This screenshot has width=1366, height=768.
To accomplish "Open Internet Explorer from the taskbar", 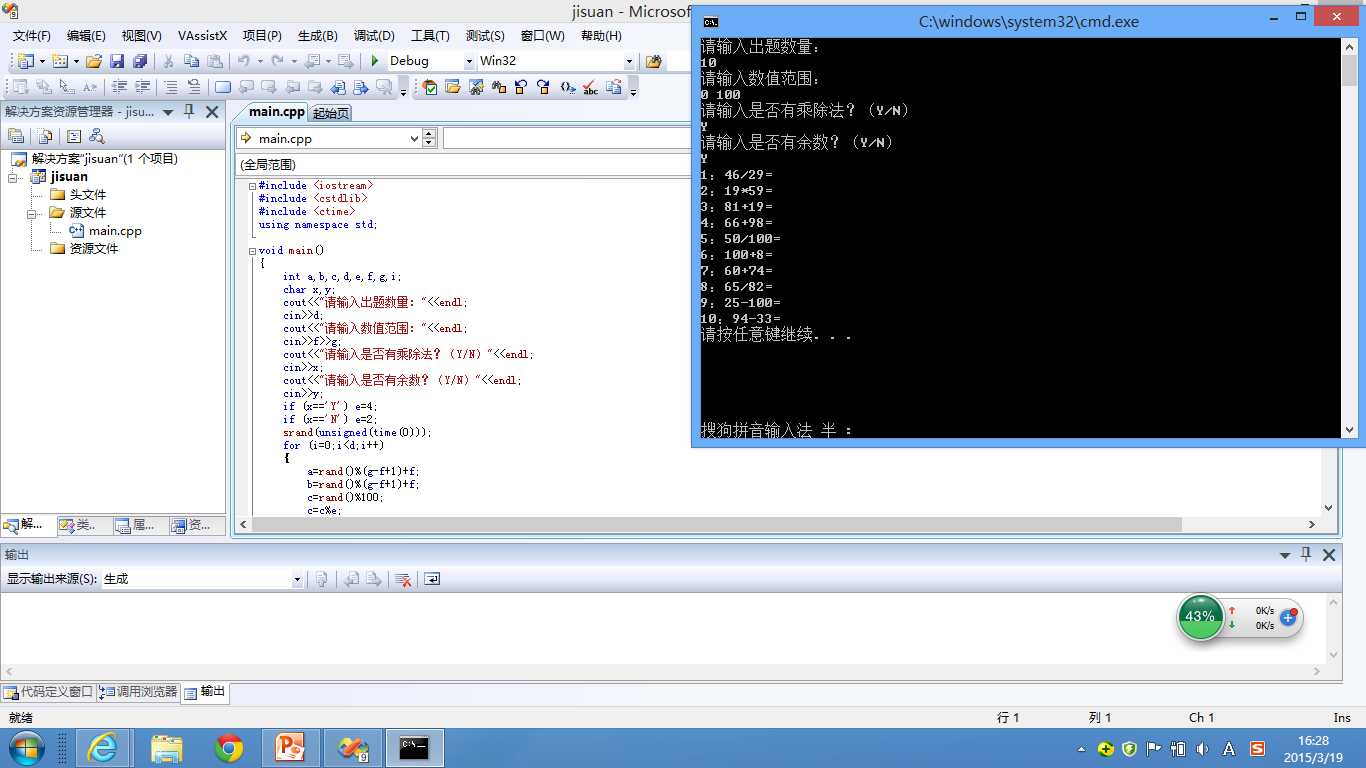I will coord(102,748).
